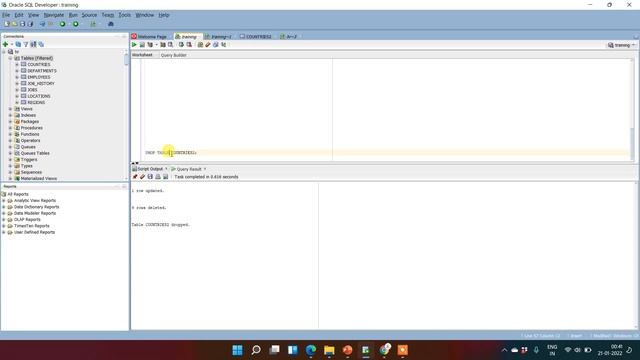Open the File menu

(x=6, y=15)
